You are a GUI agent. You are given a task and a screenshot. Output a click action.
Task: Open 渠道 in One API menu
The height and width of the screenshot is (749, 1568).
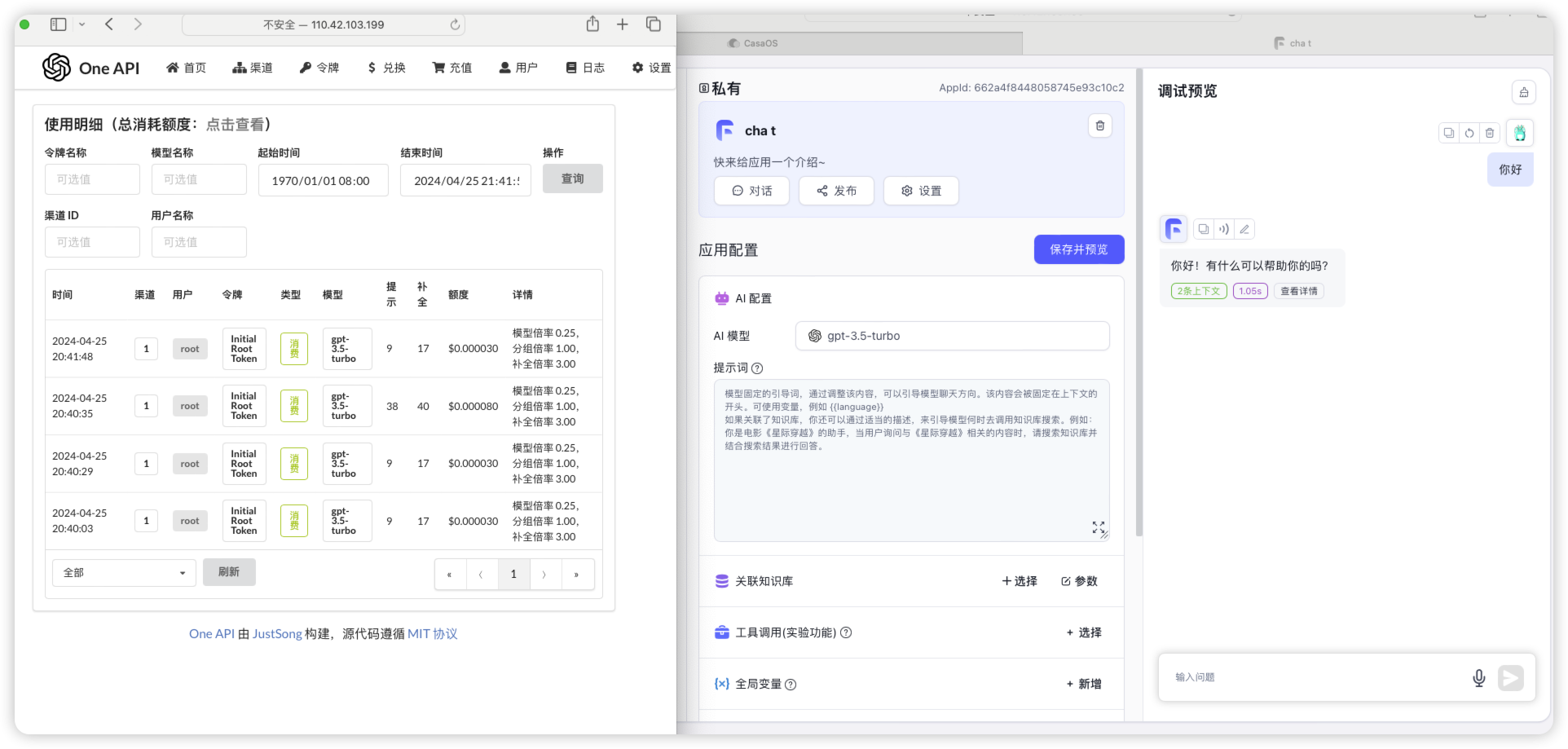253,68
